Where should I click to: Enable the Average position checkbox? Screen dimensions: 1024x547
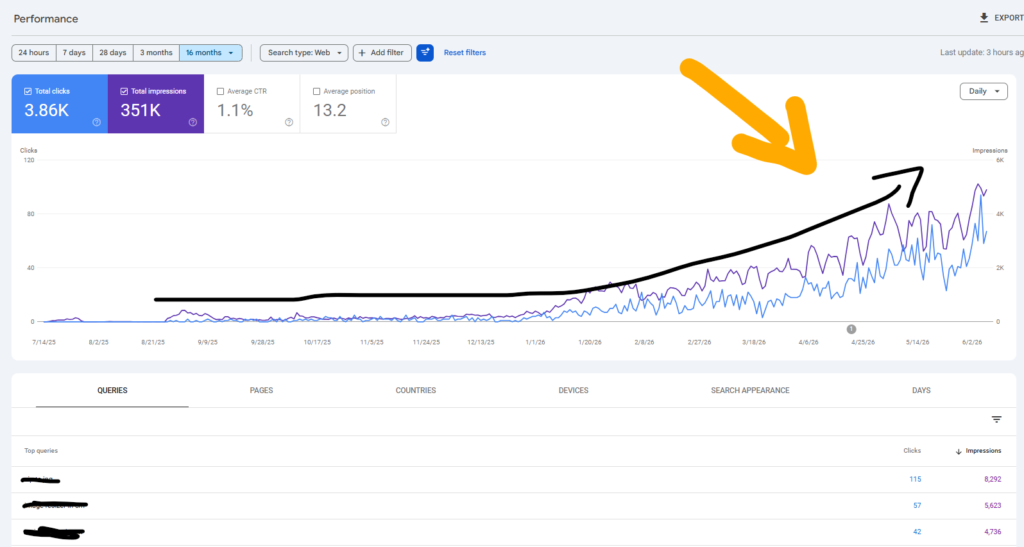[317, 91]
